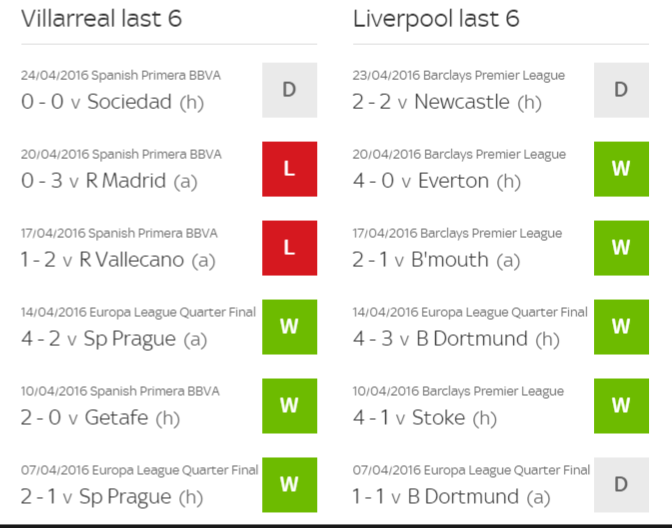This screenshot has height=528, width=672.
Task: Click the green W badge for Sp Prague away match
Action: coord(290,327)
